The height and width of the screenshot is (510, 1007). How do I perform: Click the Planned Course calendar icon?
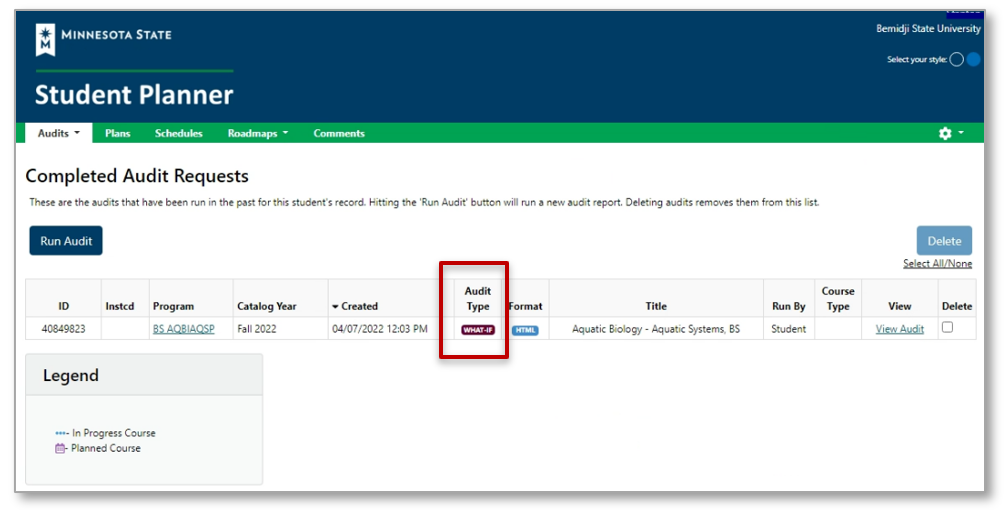point(62,448)
